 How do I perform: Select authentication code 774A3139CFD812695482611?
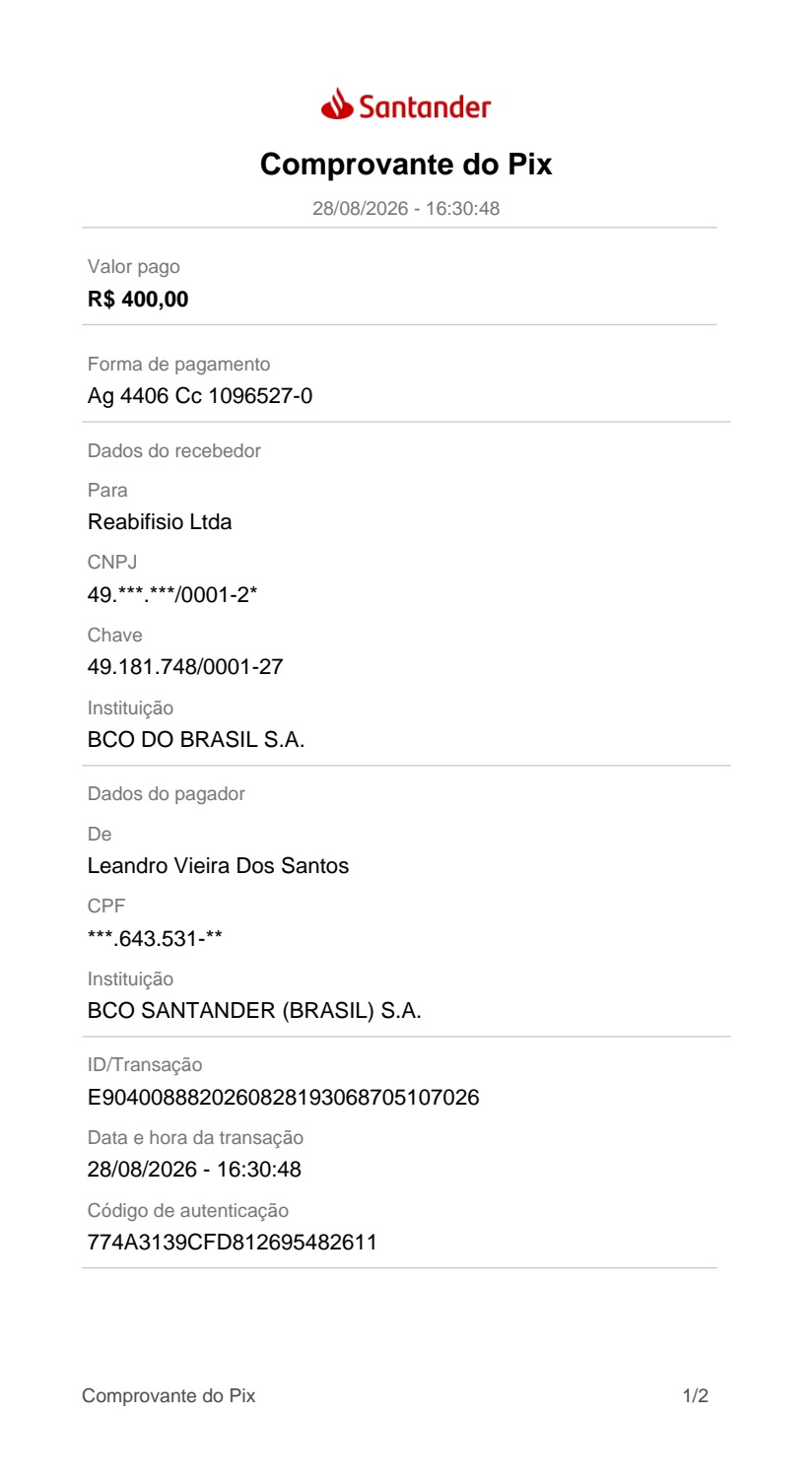(x=233, y=1243)
